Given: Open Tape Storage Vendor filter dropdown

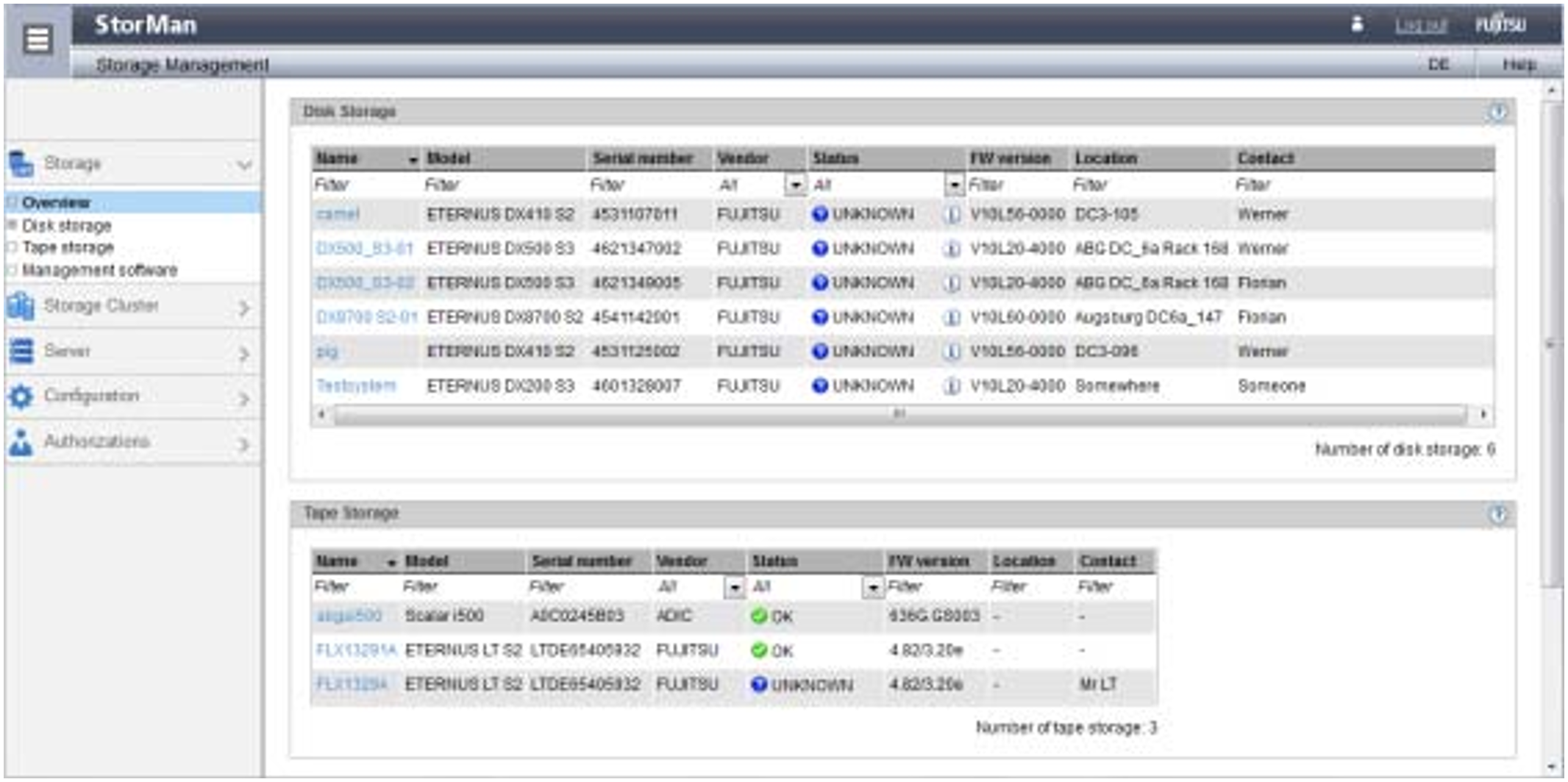Looking at the screenshot, I should 735,587.
